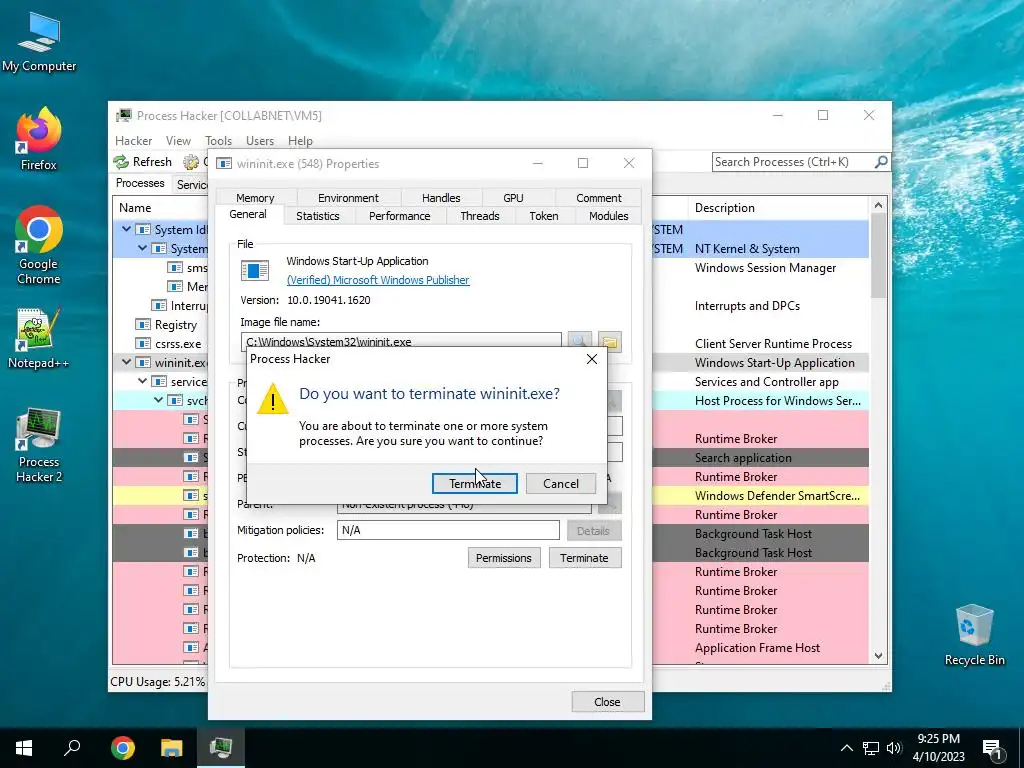
Task: Select the Threads tab
Action: click(480, 216)
